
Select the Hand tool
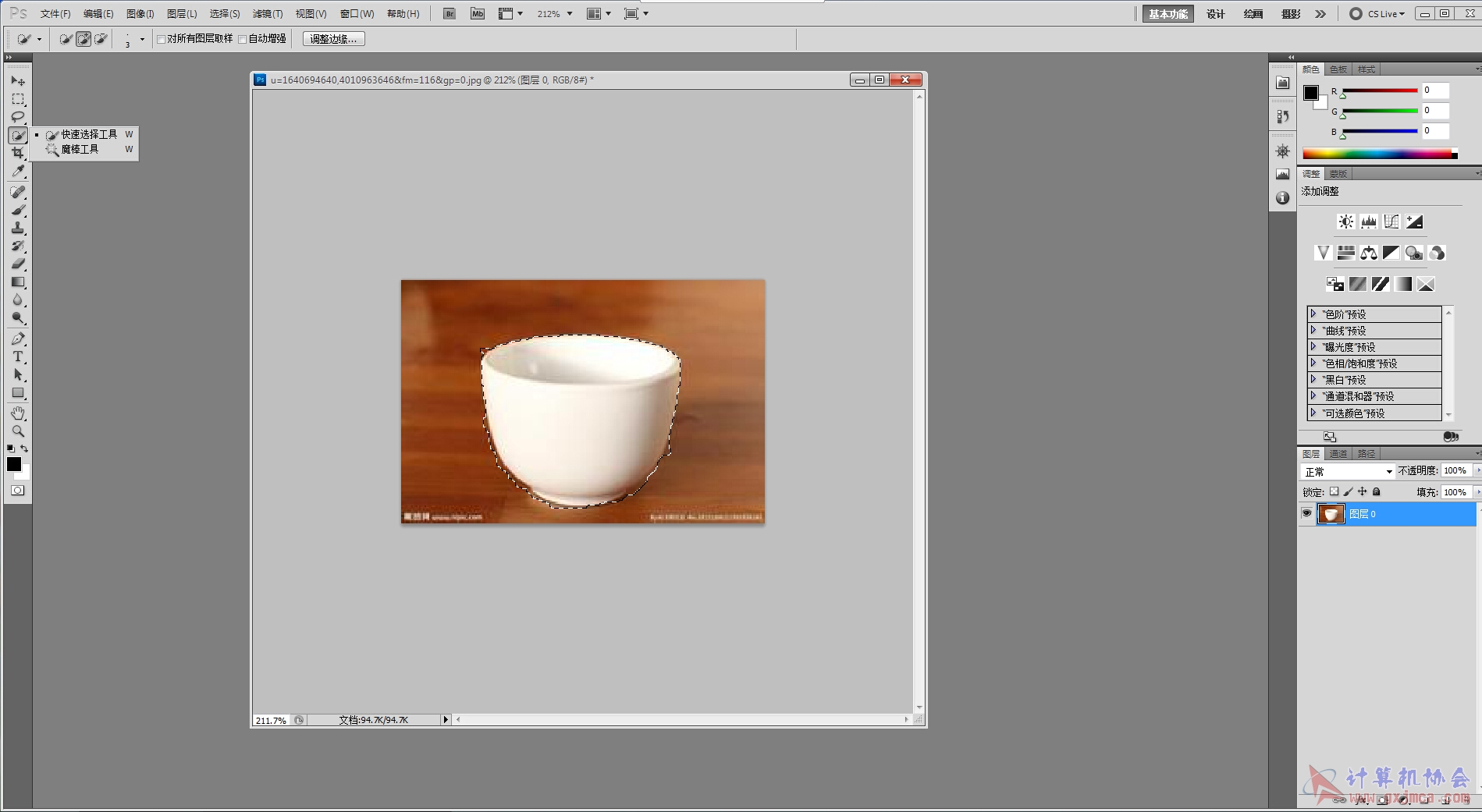tap(18, 413)
